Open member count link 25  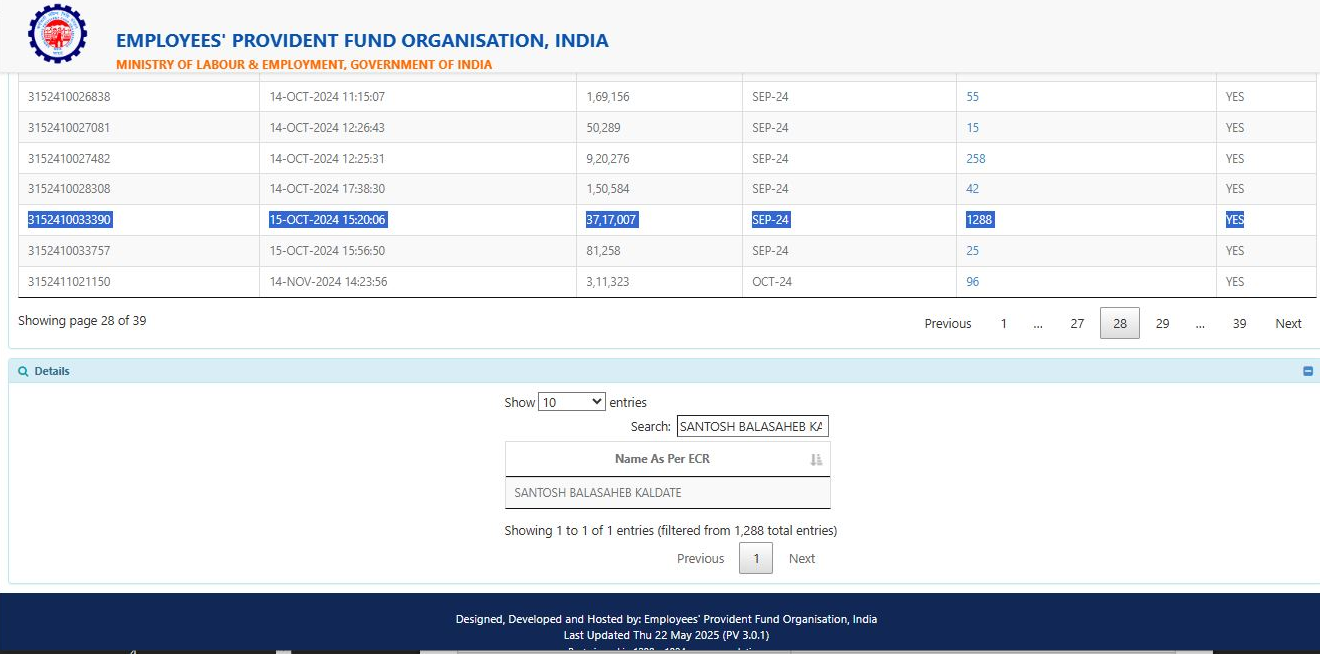tap(973, 251)
